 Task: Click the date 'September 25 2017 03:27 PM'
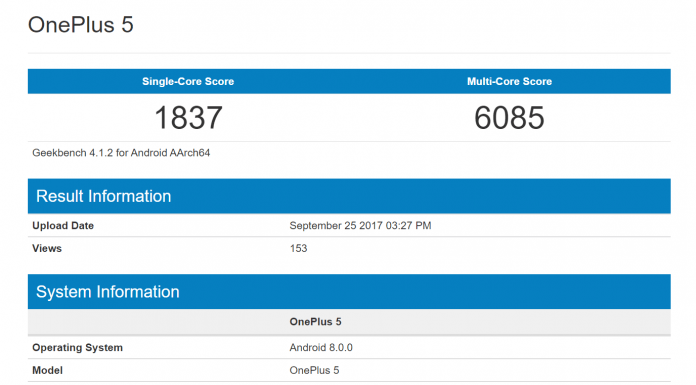click(360, 226)
